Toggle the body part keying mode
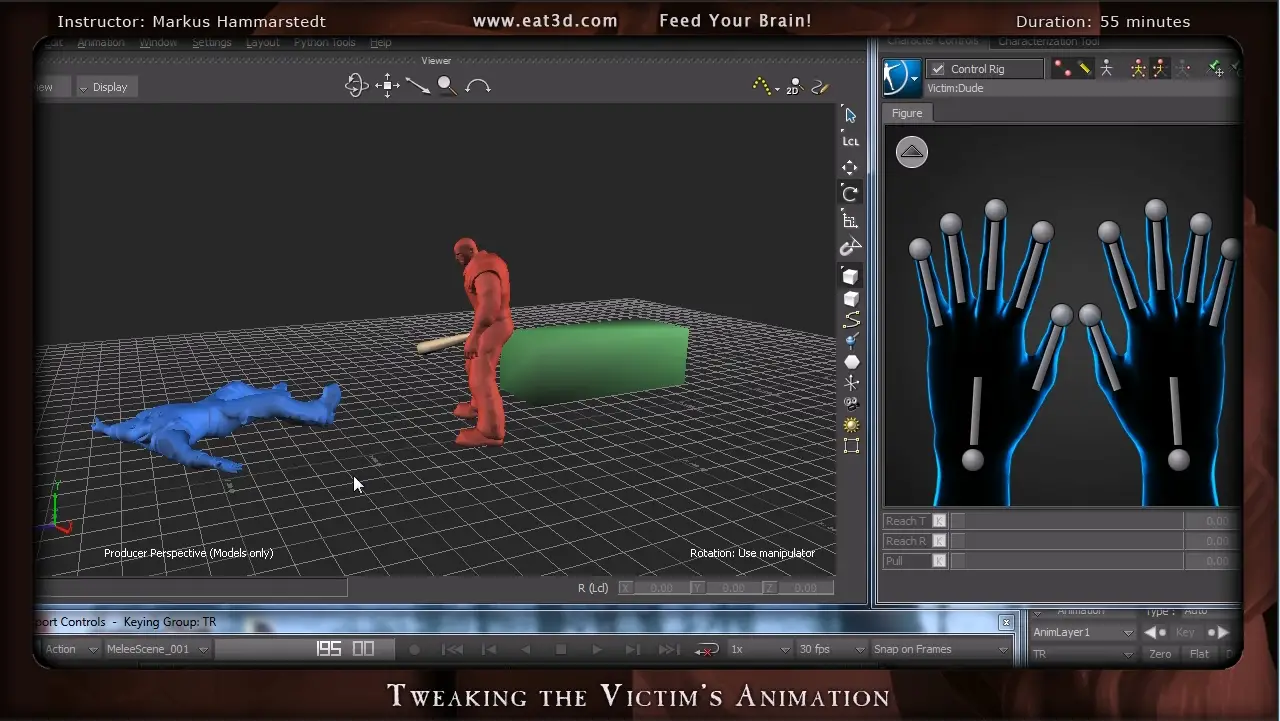1280x721 pixels. point(1158,68)
